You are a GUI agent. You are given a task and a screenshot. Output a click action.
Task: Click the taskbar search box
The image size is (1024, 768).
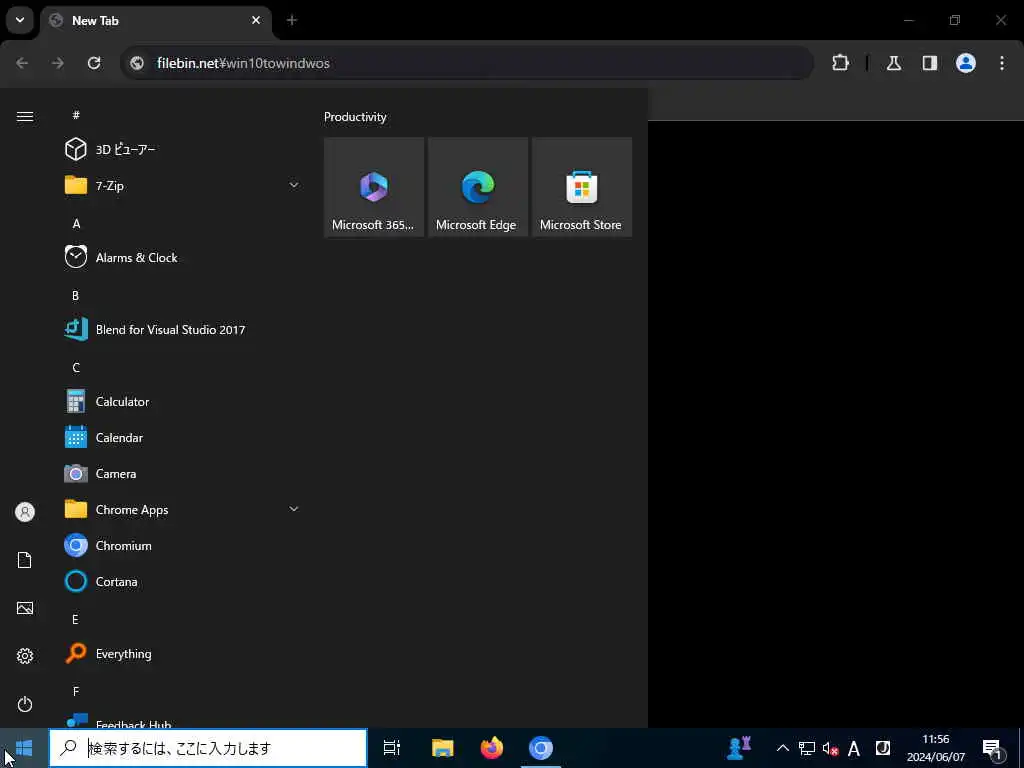coord(208,748)
